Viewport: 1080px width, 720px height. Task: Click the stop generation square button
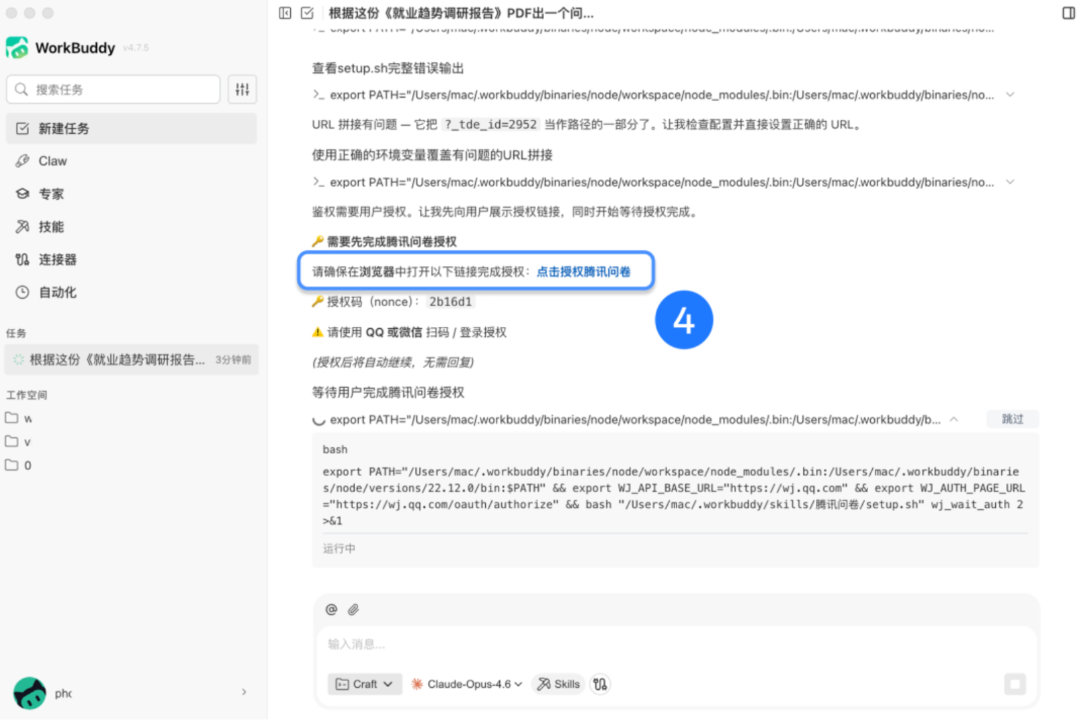pos(1015,684)
